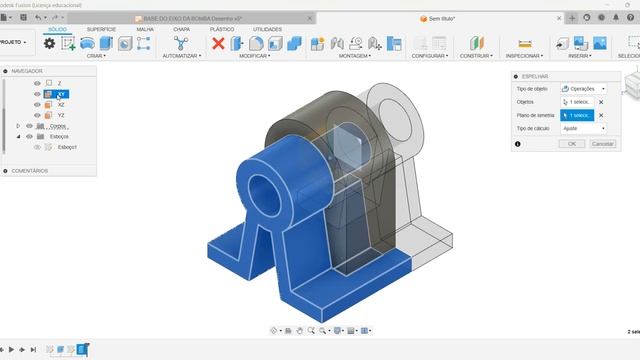
Task: Select the Fillet tool
Action: click(x=256, y=43)
